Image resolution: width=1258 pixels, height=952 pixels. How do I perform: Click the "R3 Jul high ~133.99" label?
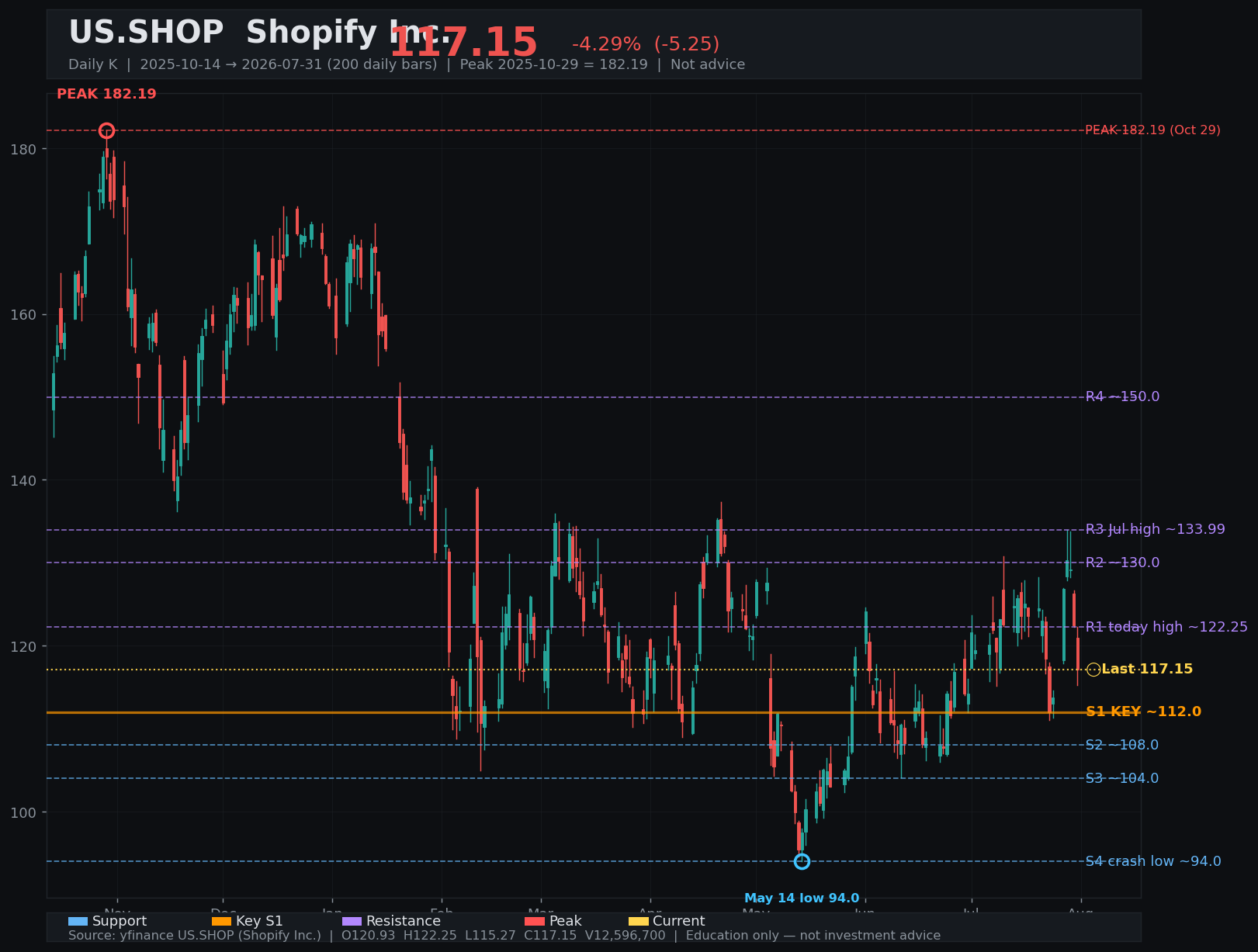coord(1155,529)
